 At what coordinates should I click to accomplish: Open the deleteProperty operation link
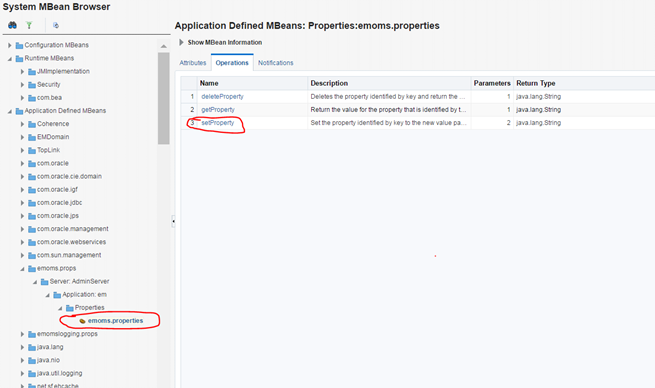pos(222,96)
